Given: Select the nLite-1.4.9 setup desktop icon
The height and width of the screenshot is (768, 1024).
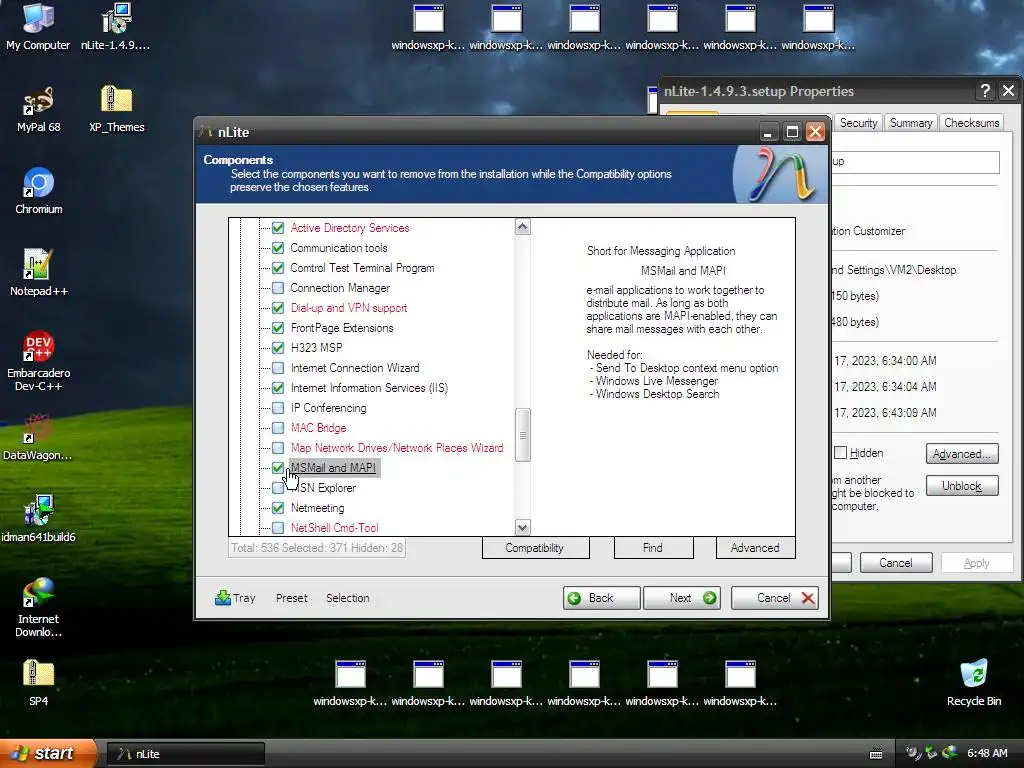Looking at the screenshot, I should point(116,27).
